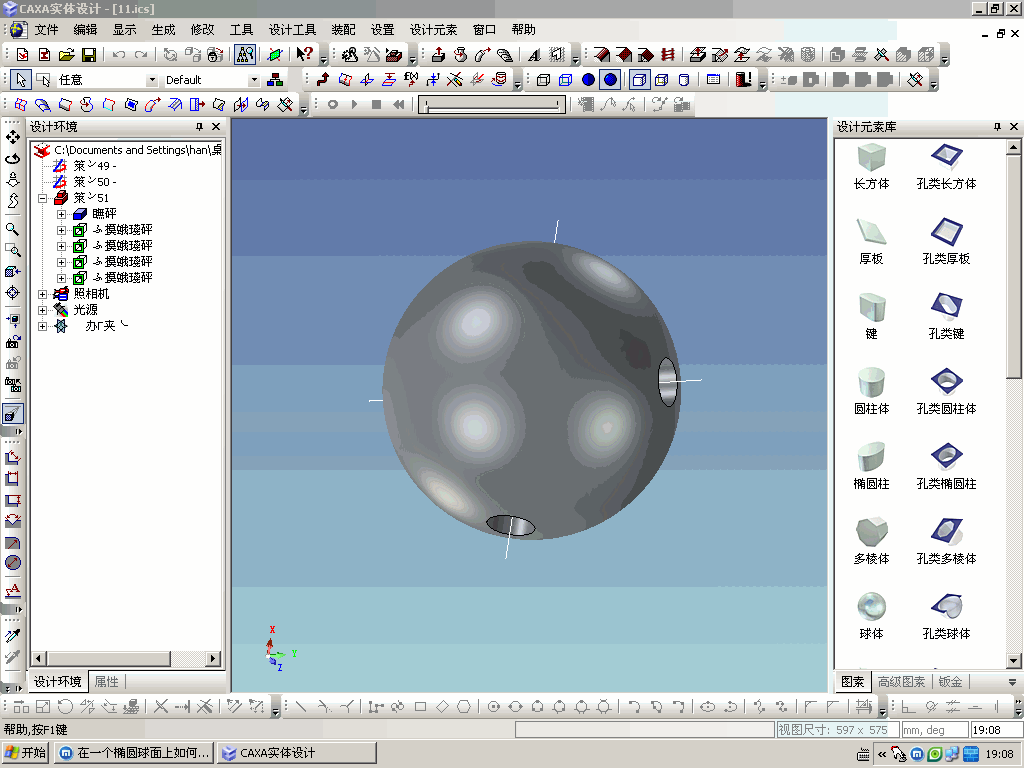
Task: Click the open folder icon
Action: [x=66, y=55]
